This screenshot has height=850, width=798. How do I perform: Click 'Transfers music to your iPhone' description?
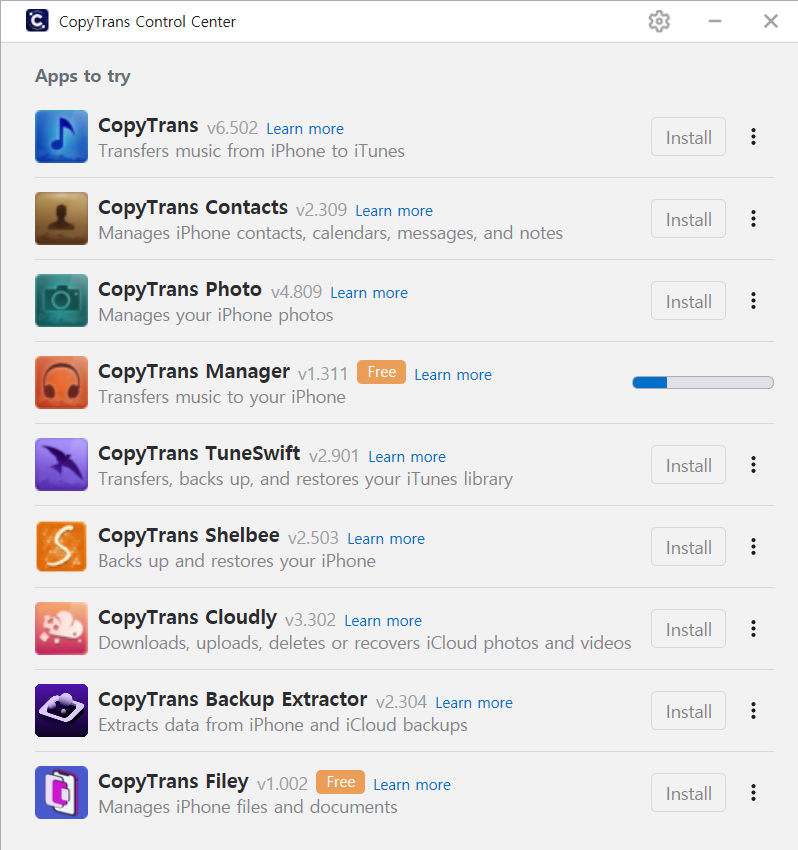click(x=222, y=397)
